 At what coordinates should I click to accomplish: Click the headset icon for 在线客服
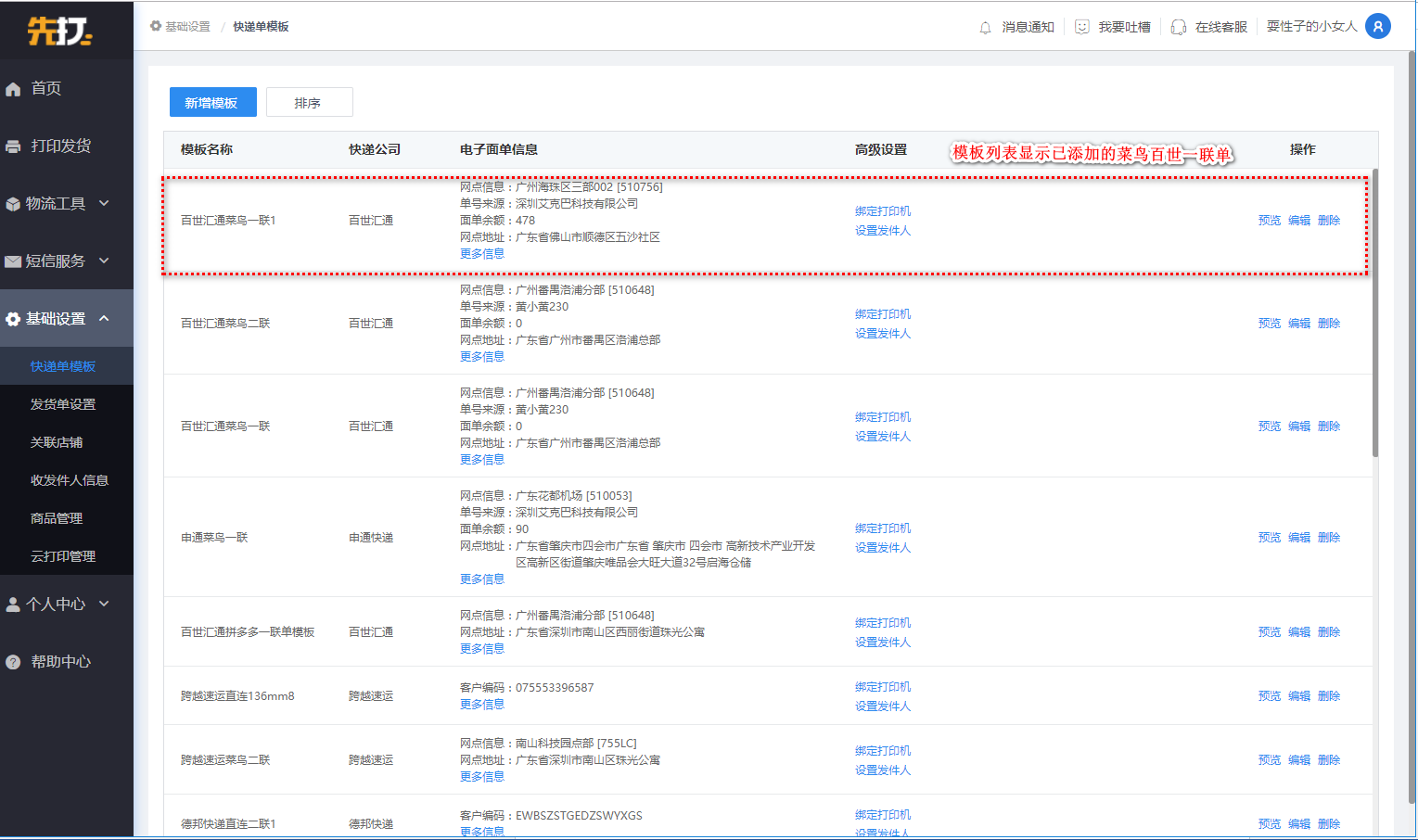pos(1178,27)
